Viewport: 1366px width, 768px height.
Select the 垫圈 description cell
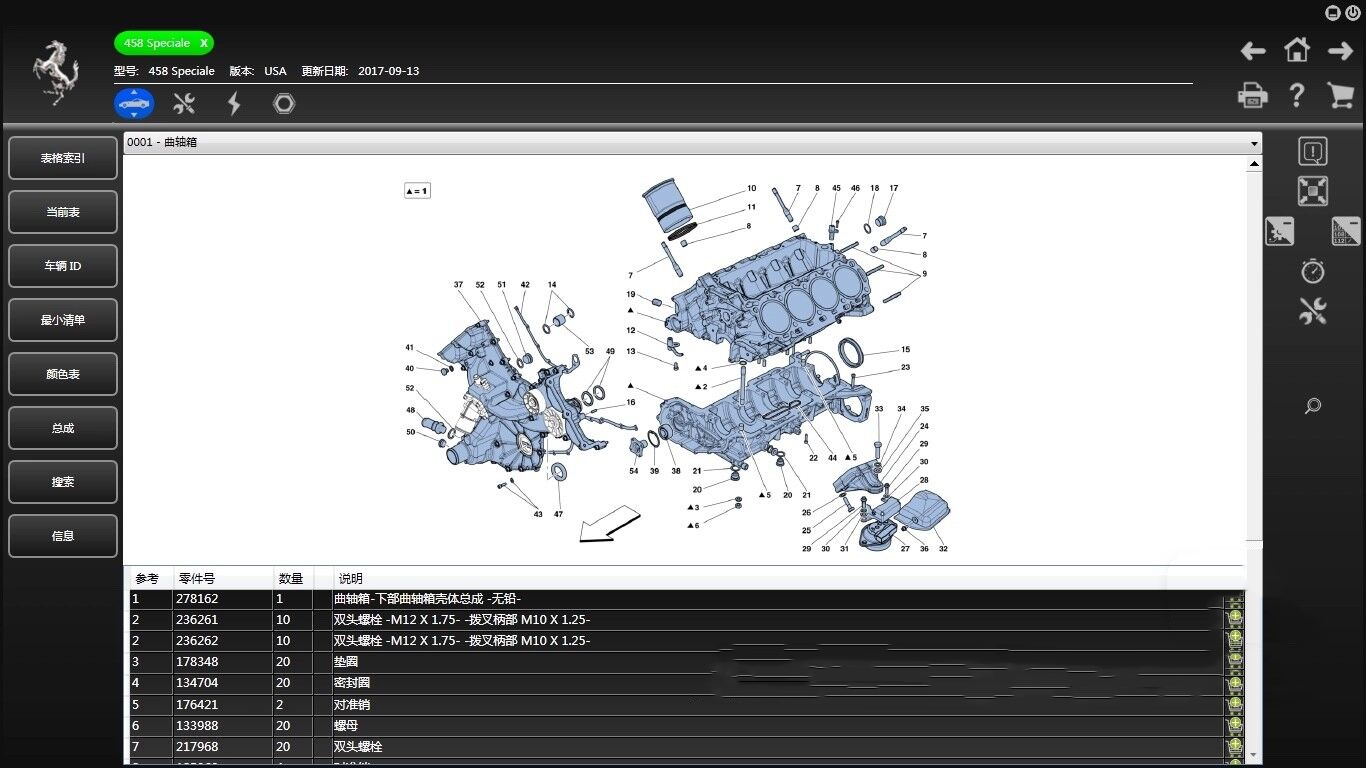[x=778, y=662]
